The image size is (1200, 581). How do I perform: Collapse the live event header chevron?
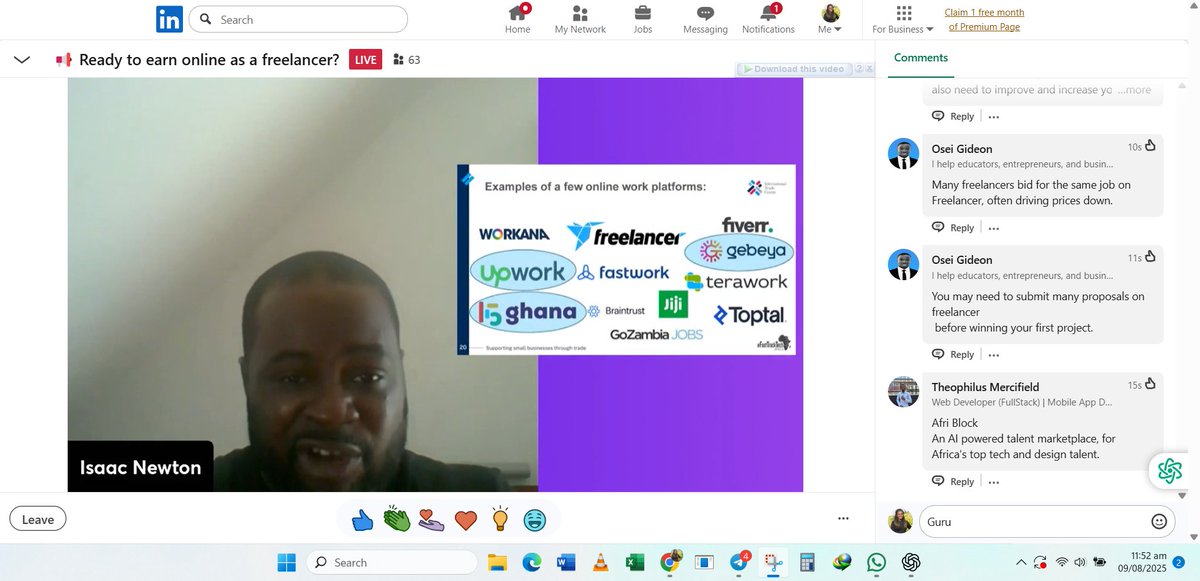click(22, 60)
